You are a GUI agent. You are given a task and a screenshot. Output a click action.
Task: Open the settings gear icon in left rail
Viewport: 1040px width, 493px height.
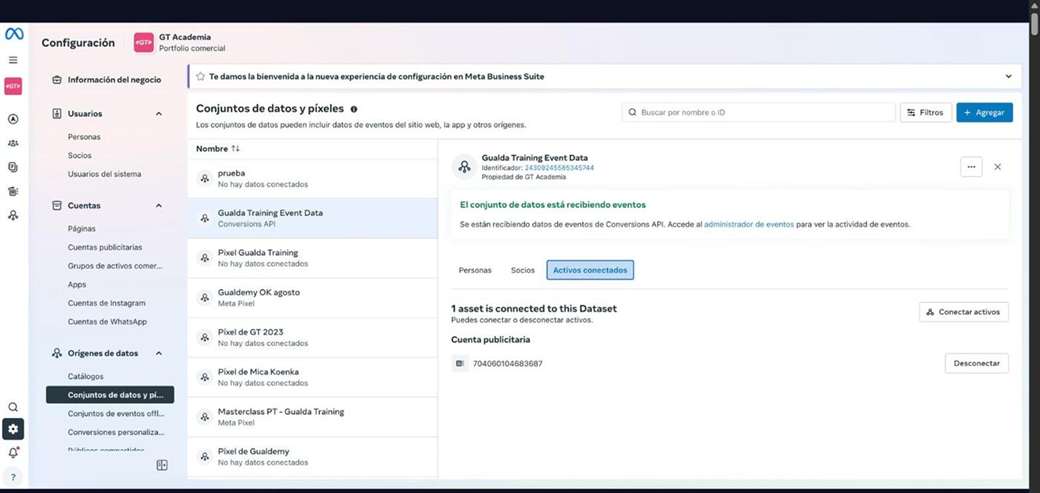click(13, 429)
